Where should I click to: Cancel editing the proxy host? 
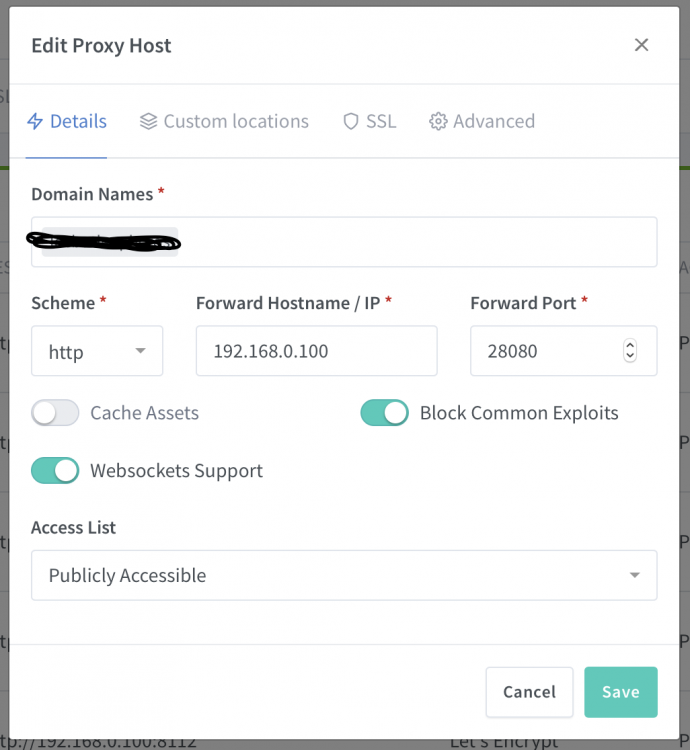point(529,692)
